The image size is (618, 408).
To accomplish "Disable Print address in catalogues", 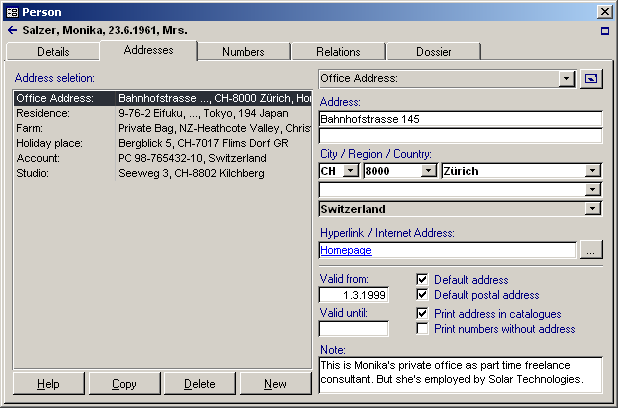I will tap(422, 314).
